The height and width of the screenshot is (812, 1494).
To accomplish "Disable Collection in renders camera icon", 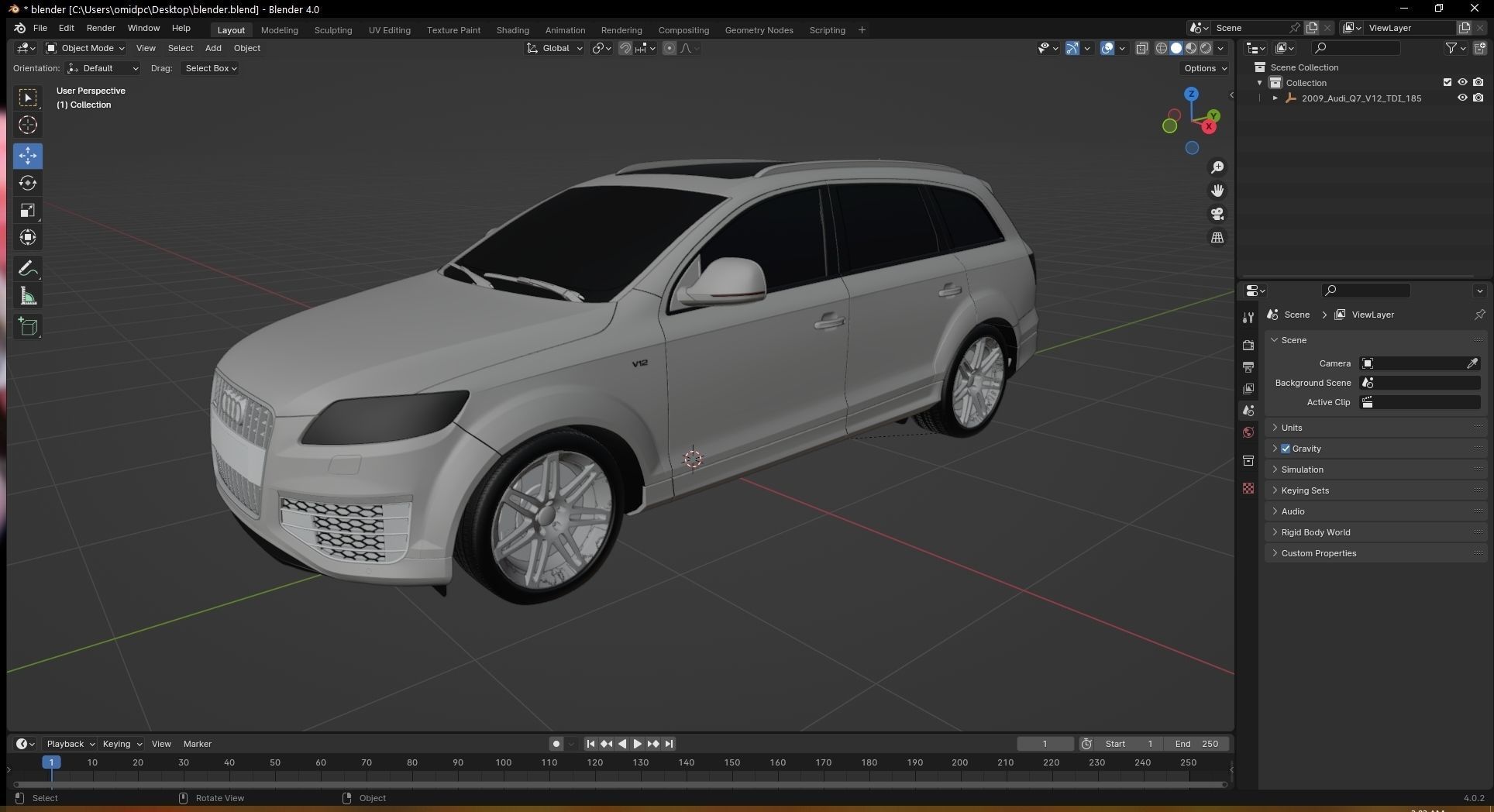I will click(1479, 82).
